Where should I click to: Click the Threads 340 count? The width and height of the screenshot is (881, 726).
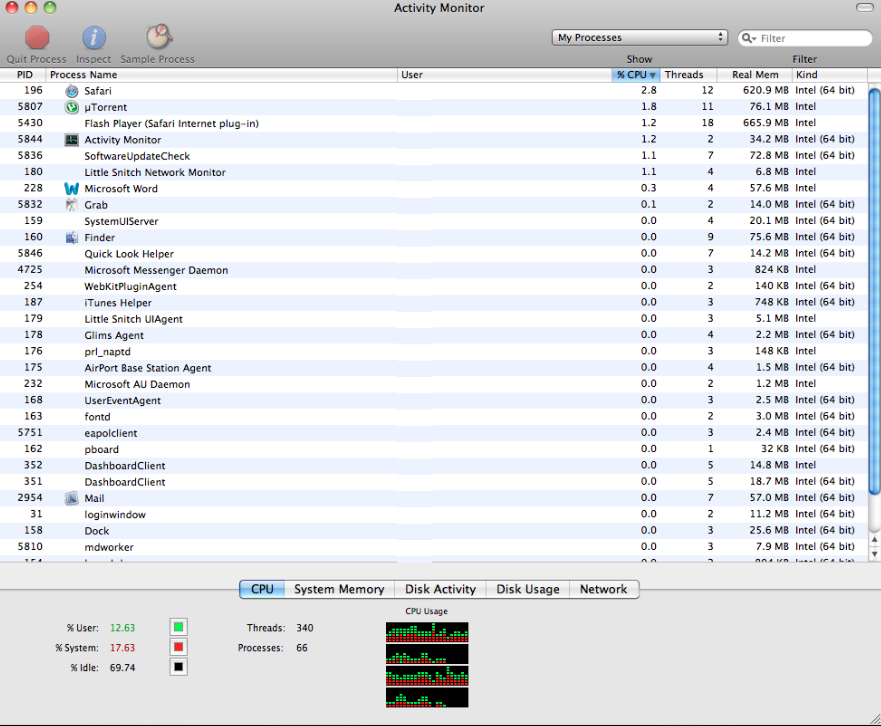[x=305, y=628]
